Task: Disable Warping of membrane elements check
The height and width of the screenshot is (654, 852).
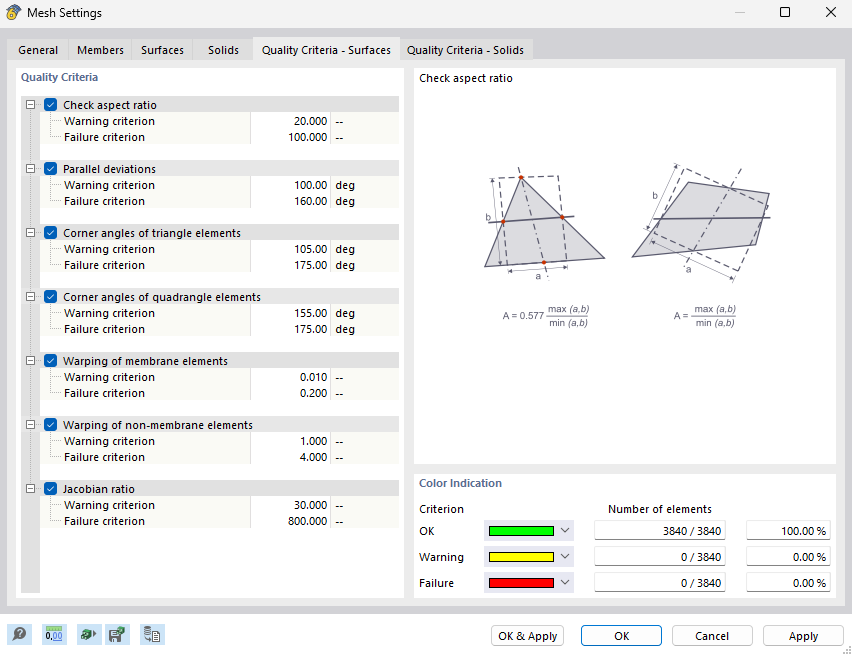Action: pyautogui.click(x=50, y=360)
